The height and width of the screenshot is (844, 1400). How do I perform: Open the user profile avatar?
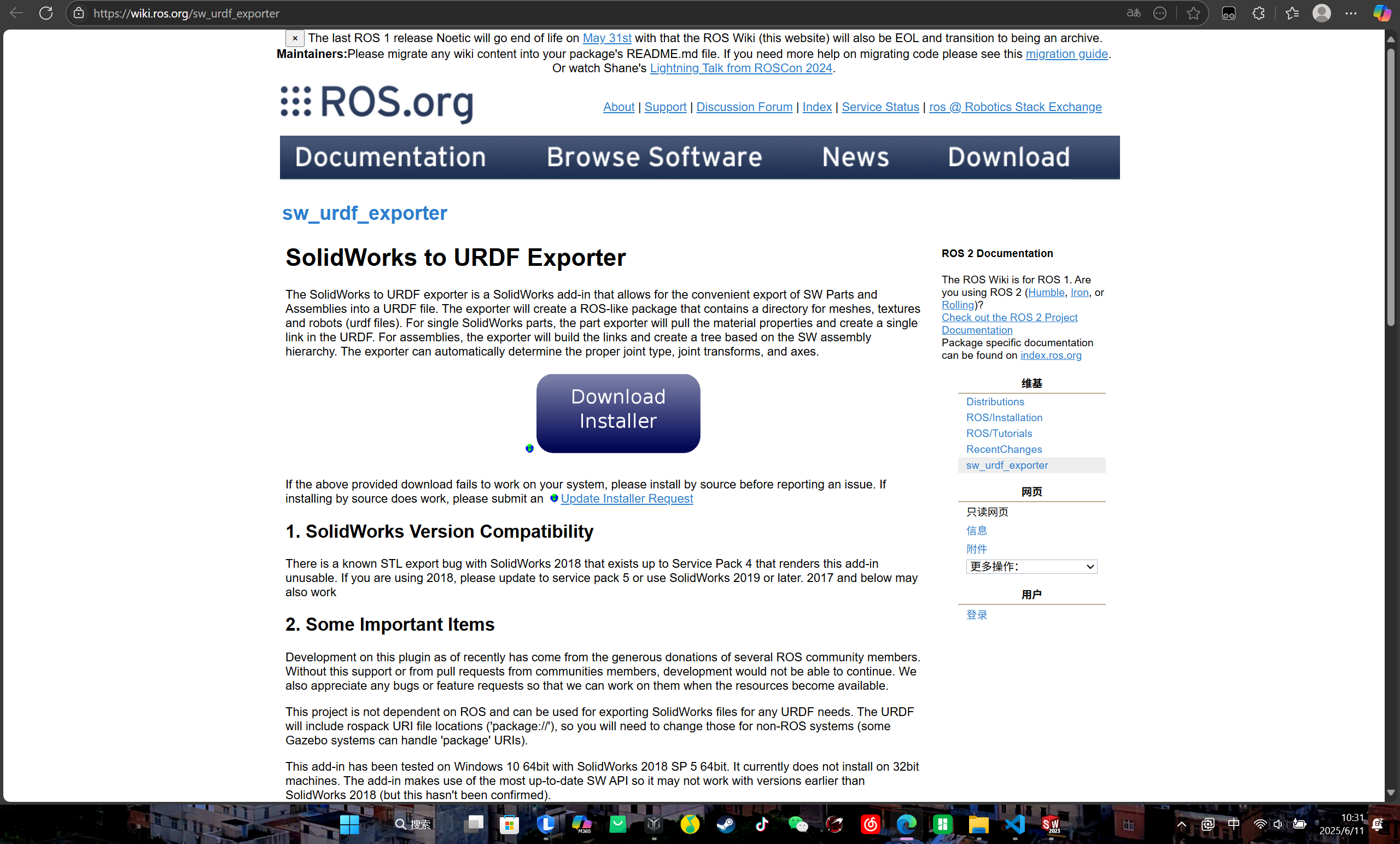(1322, 13)
